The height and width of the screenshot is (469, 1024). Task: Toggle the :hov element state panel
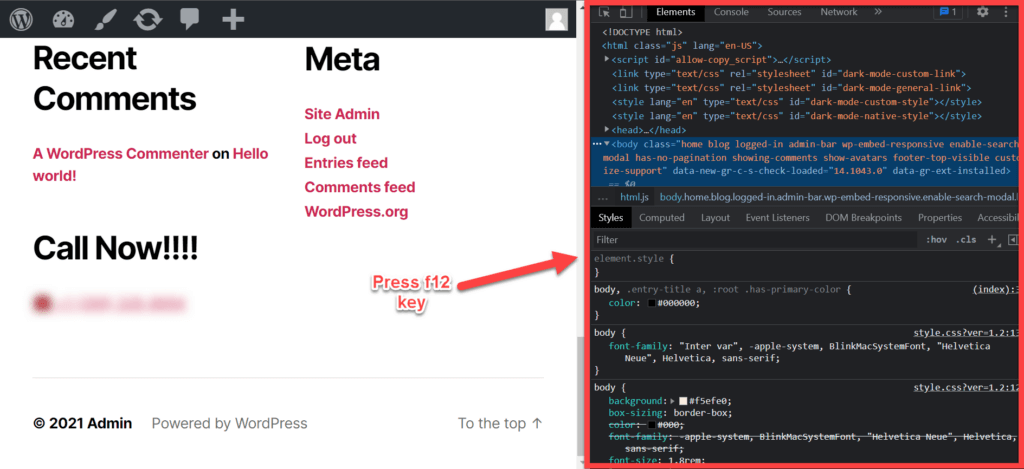tap(936, 240)
